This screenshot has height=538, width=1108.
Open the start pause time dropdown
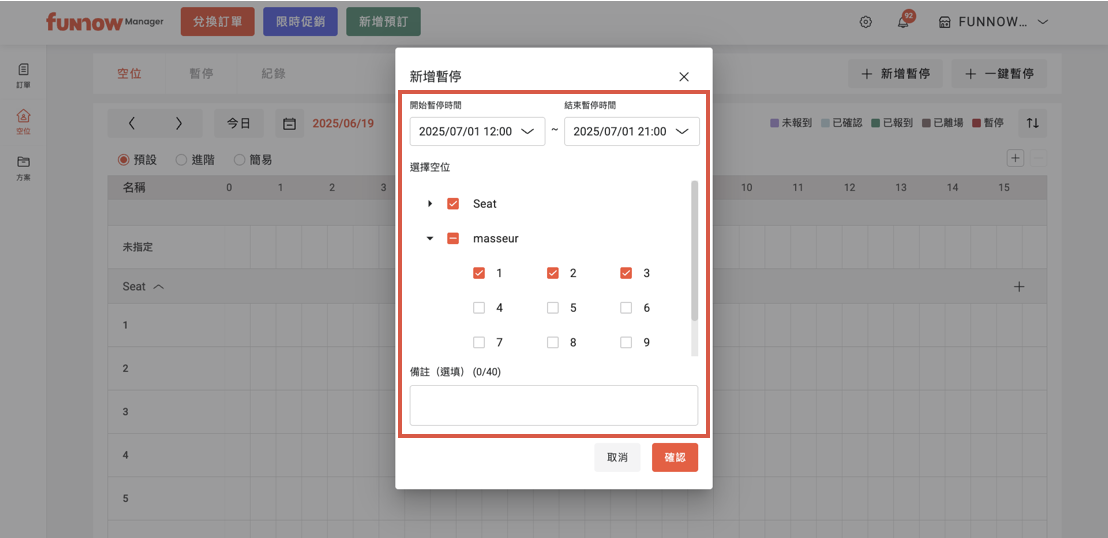tap(476, 132)
